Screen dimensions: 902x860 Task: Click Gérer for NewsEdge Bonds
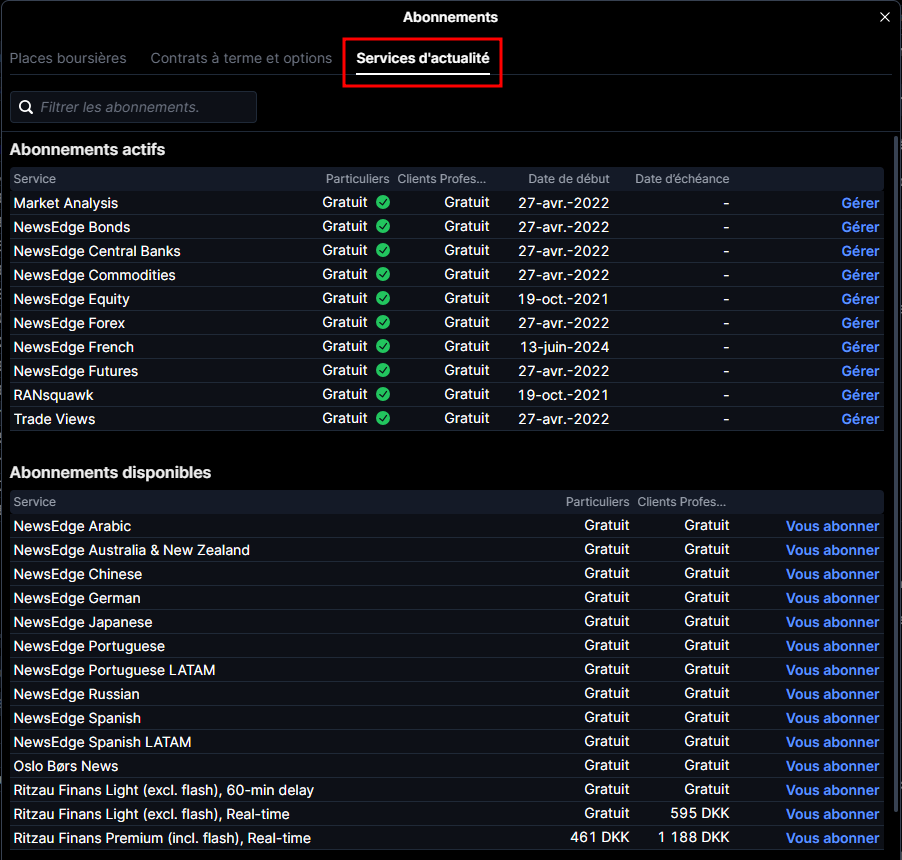click(x=860, y=227)
